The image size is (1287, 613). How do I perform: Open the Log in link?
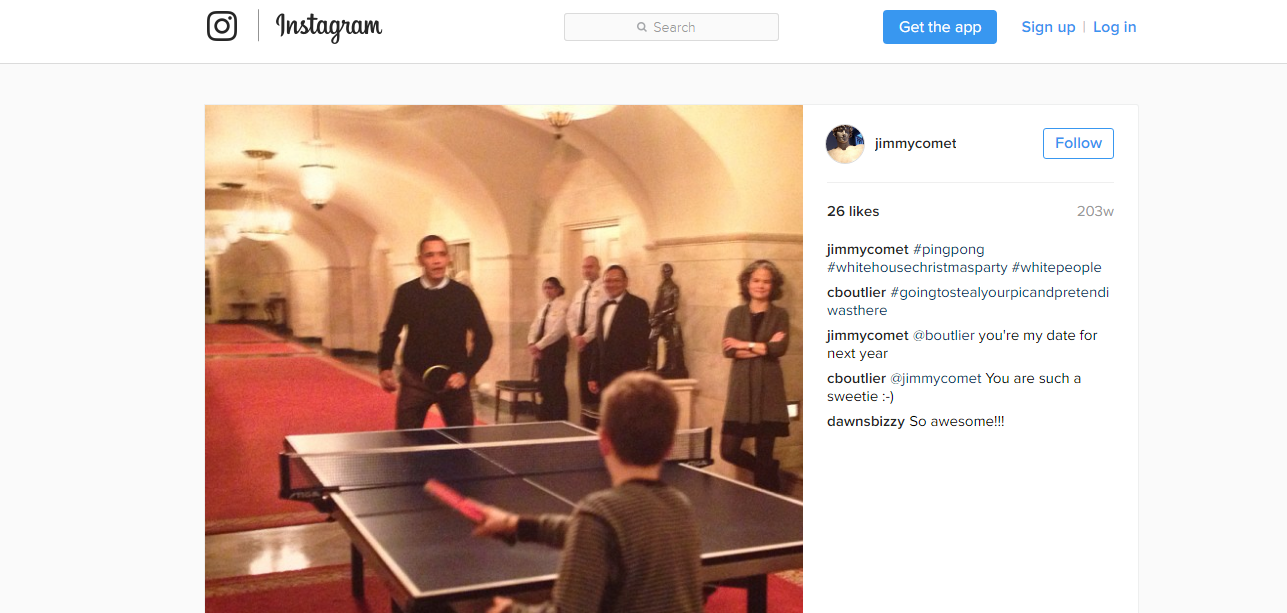[x=1114, y=27]
